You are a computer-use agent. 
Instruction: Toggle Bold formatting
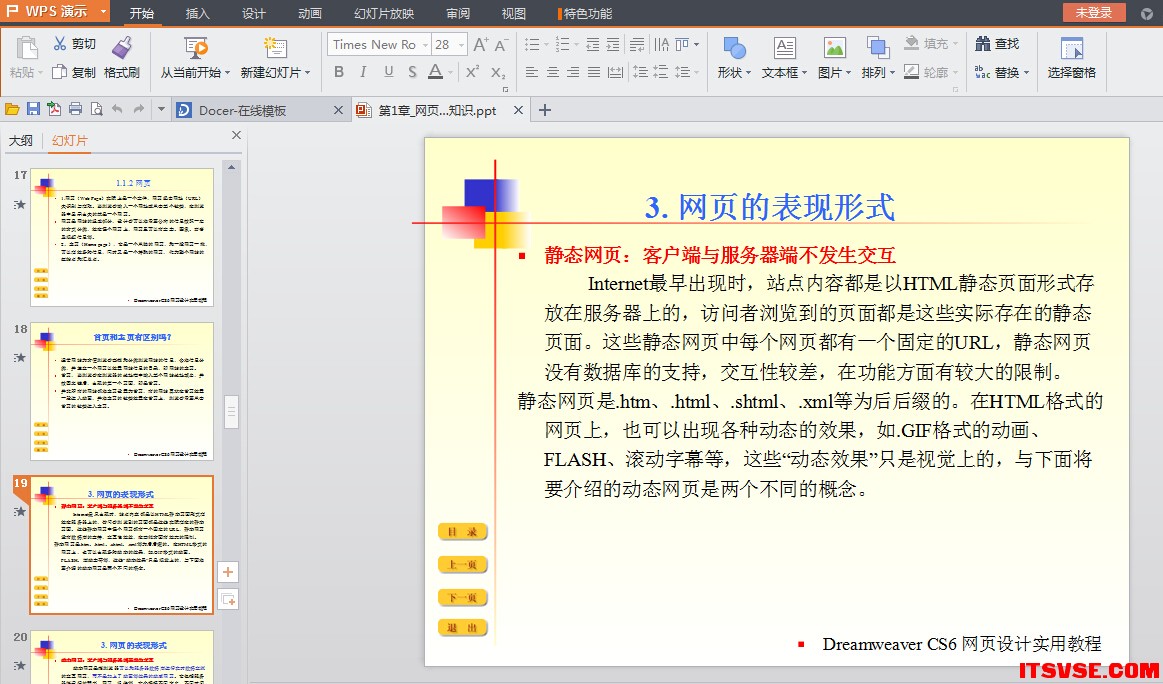tap(339, 71)
